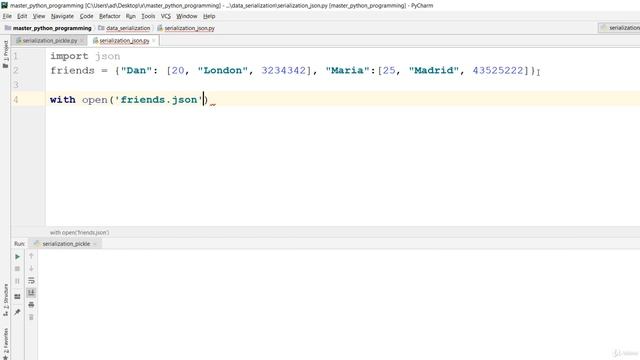The image size is (640, 360).
Task: Click the Down the stack trace arrow icon
Action: 31,269
